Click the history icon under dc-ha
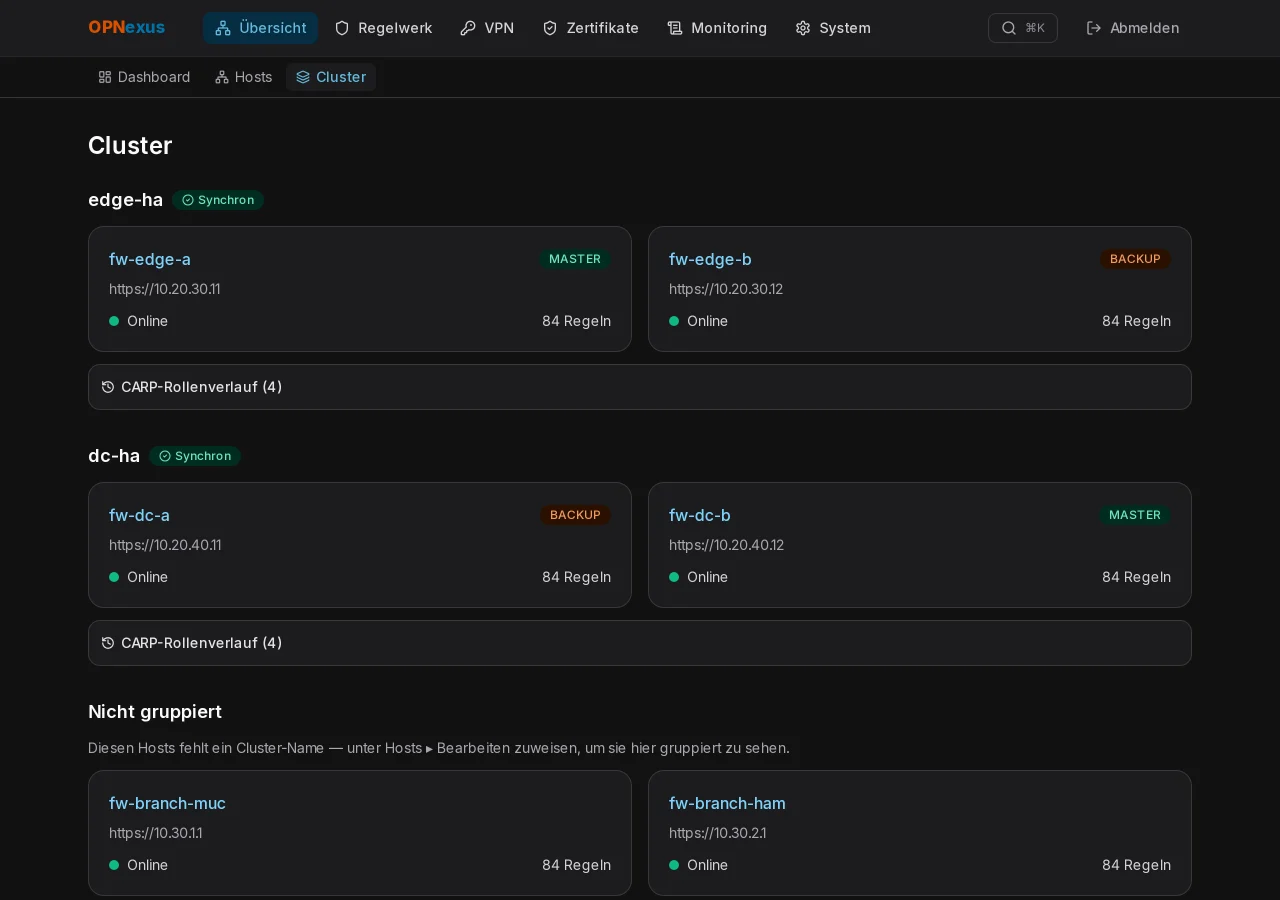The width and height of the screenshot is (1280, 900). [108, 643]
